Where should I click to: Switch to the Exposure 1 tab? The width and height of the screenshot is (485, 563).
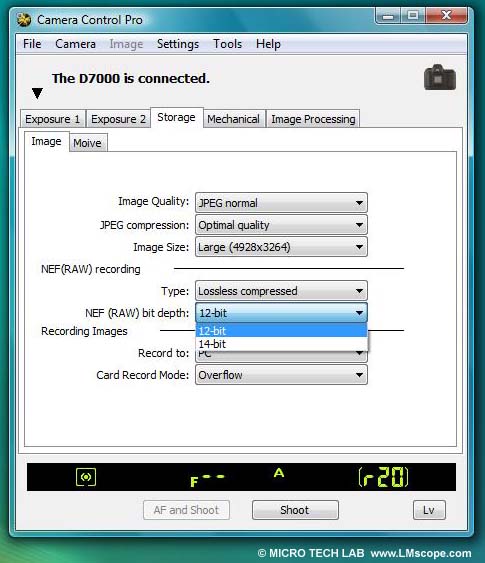coord(52,119)
